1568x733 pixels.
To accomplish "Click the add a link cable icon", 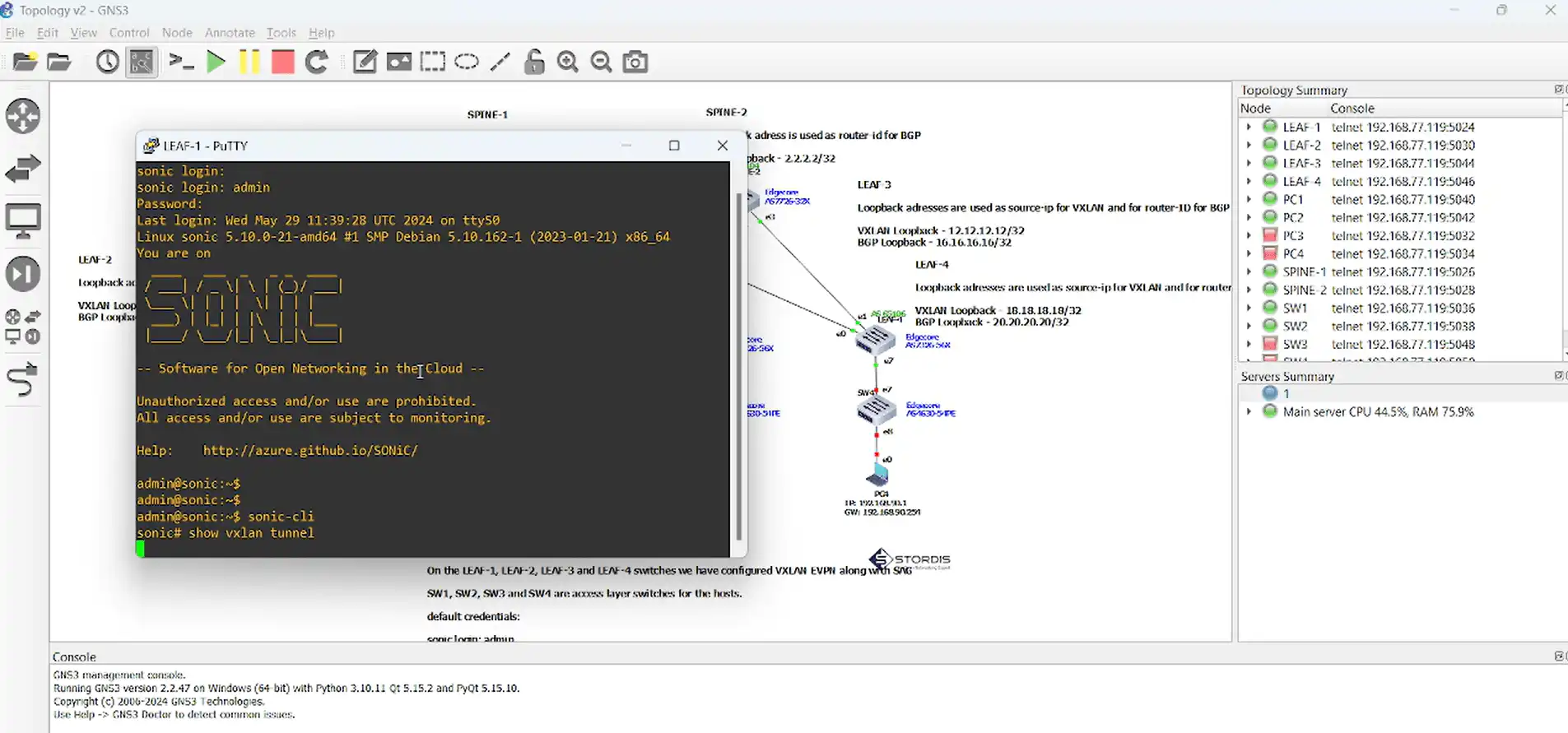I will click(x=22, y=380).
